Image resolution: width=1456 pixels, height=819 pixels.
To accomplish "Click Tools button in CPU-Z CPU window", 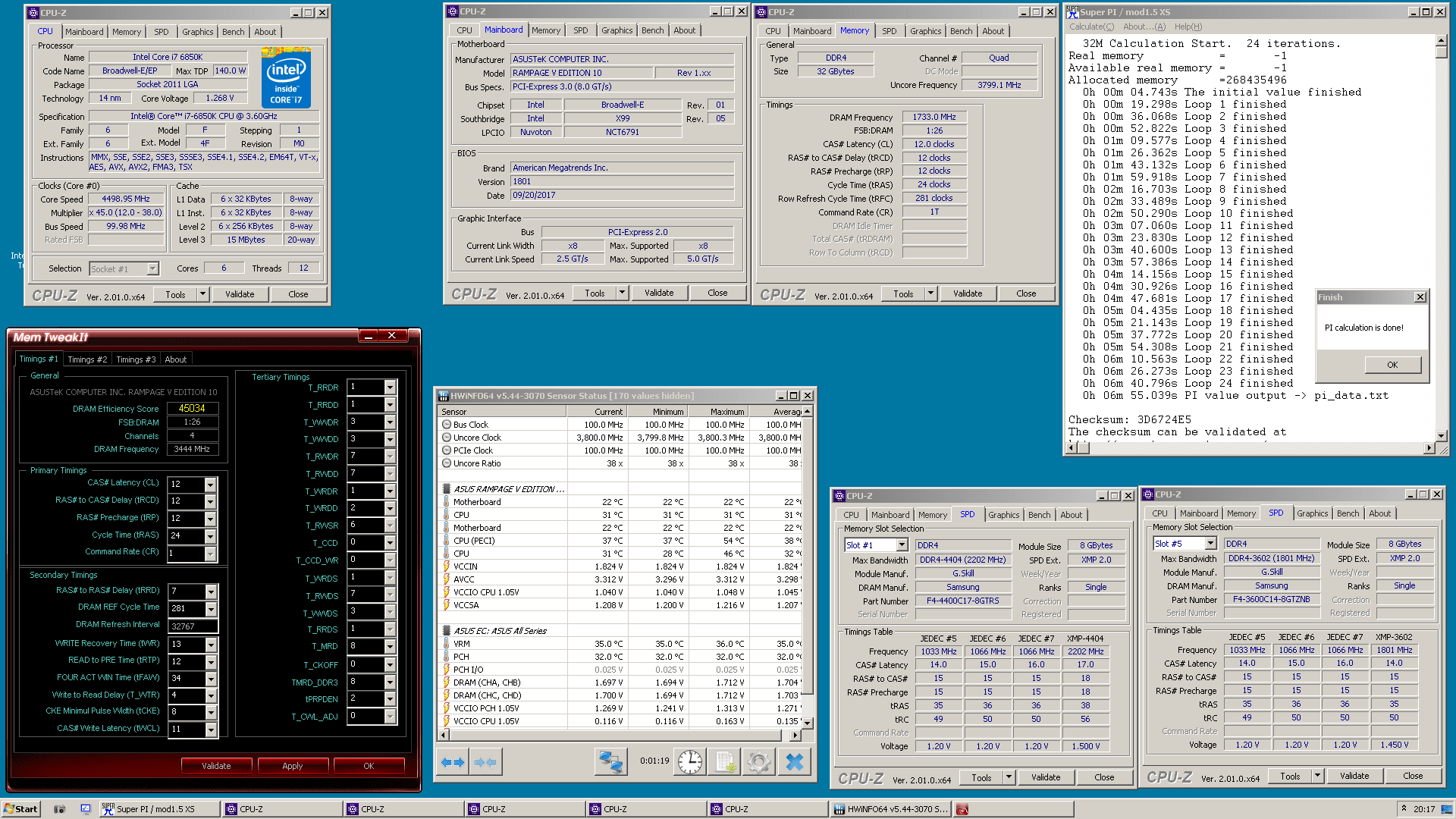I will [x=175, y=294].
